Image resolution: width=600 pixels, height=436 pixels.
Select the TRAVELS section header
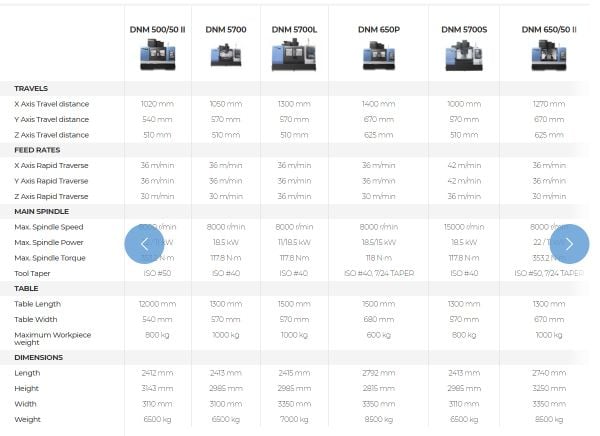tap(31, 88)
